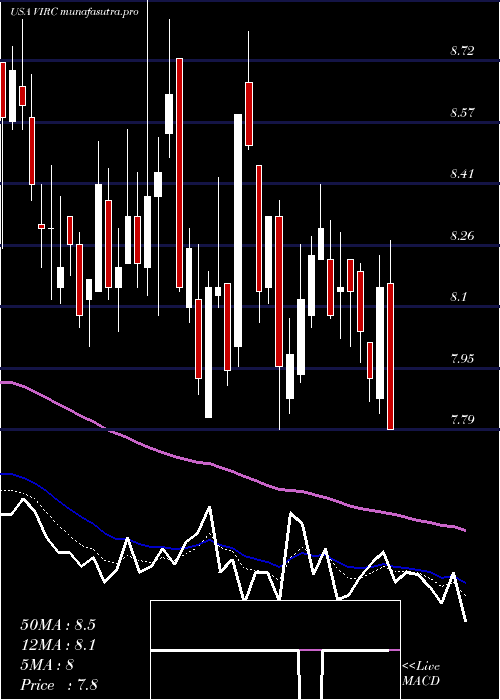Screen dimensions: 500x700
Task: Click the 5MA : 8 readout
Action: (x=47, y=665)
